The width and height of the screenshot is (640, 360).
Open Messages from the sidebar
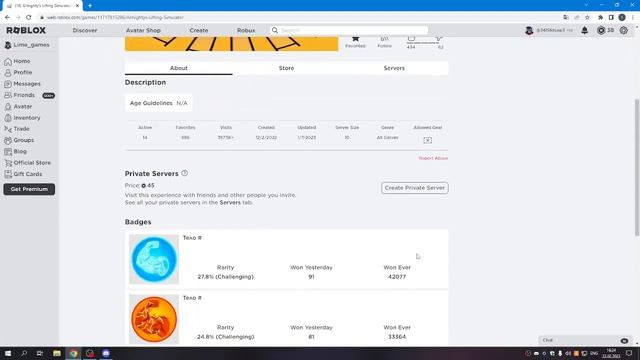(27, 84)
